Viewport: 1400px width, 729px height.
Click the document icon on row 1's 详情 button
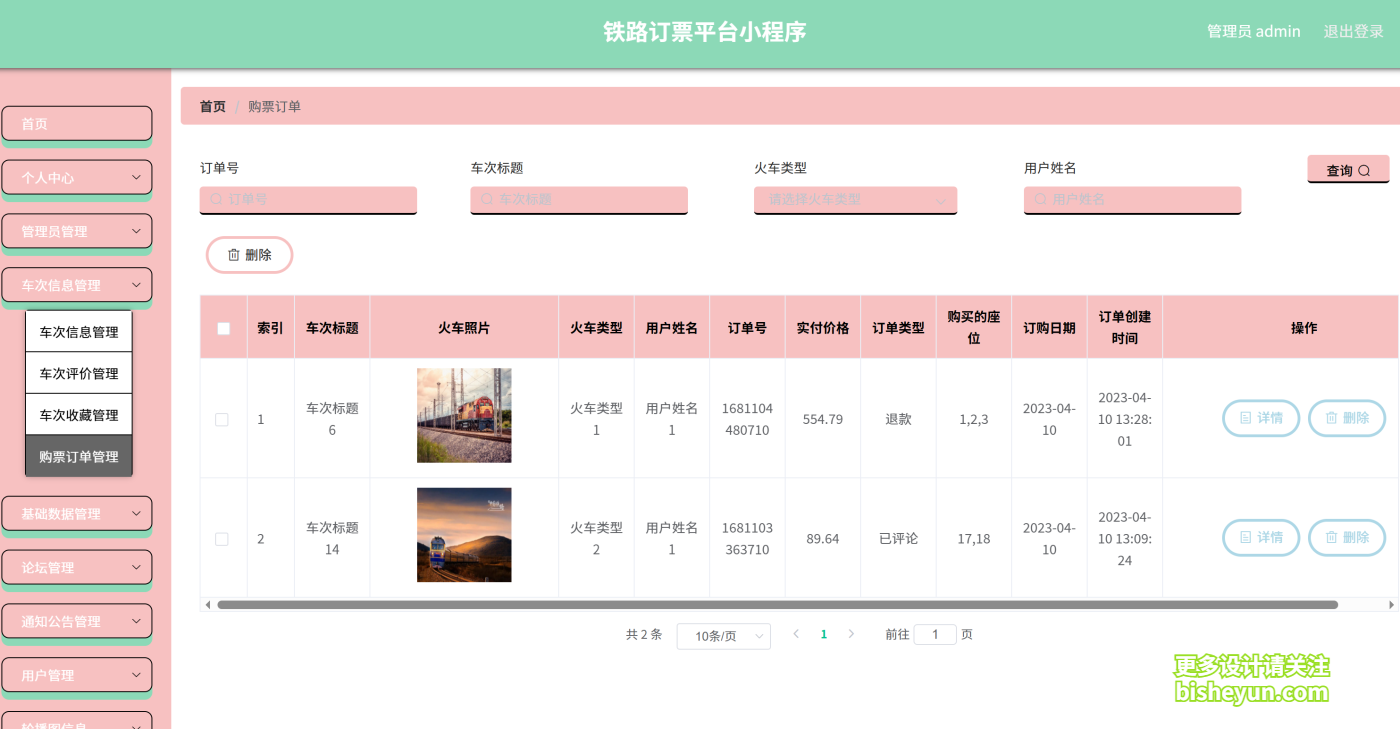pyautogui.click(x=1245, y=418)
